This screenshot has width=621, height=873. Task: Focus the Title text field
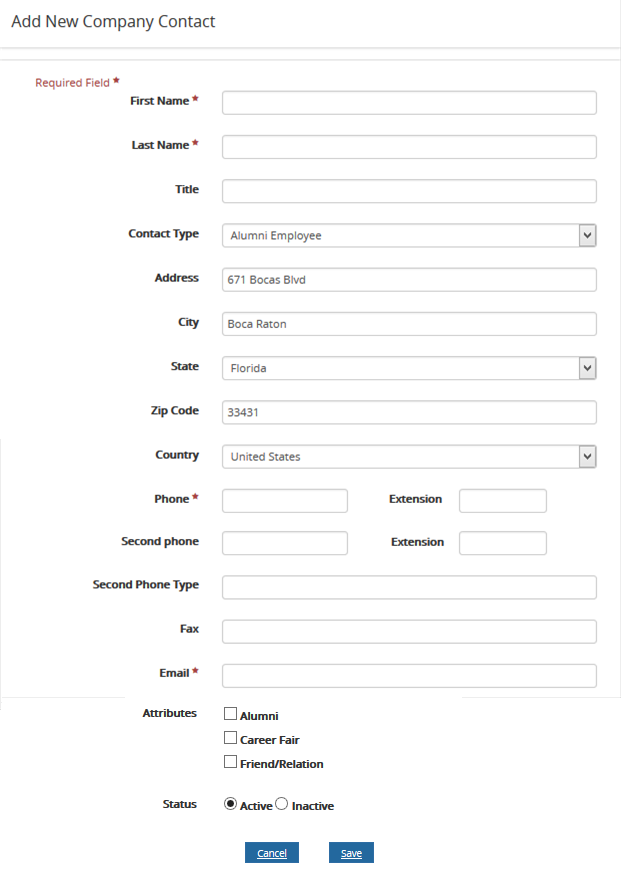click(408, 191)
